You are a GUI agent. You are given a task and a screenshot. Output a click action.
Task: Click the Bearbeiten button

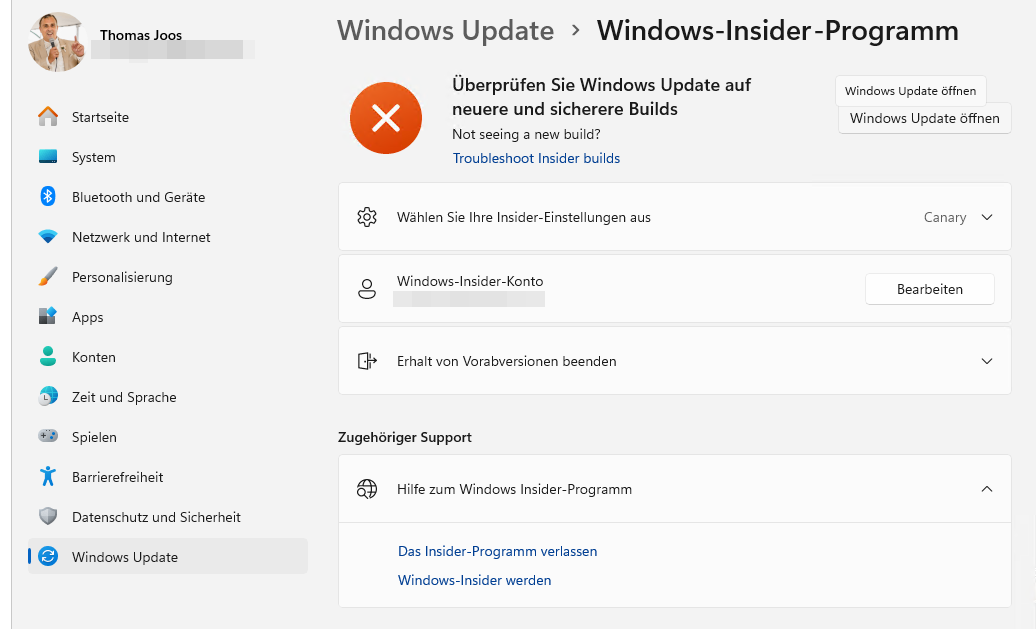coord(929,289)
